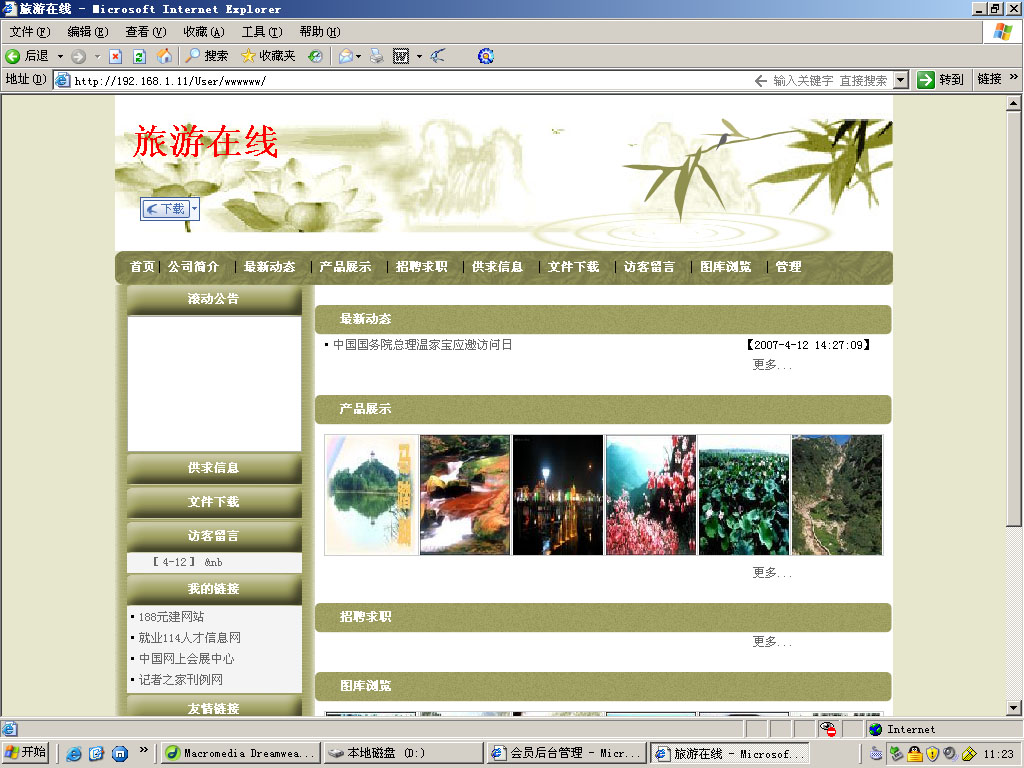
Task: Open the History icon in toolbar
Action: tap(315, 56)
